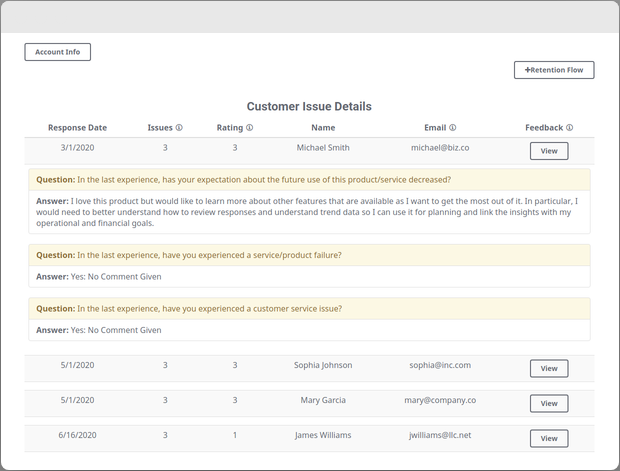Click the michael@biz.co email address
The image size is (620, 471).
coord(440,148)
